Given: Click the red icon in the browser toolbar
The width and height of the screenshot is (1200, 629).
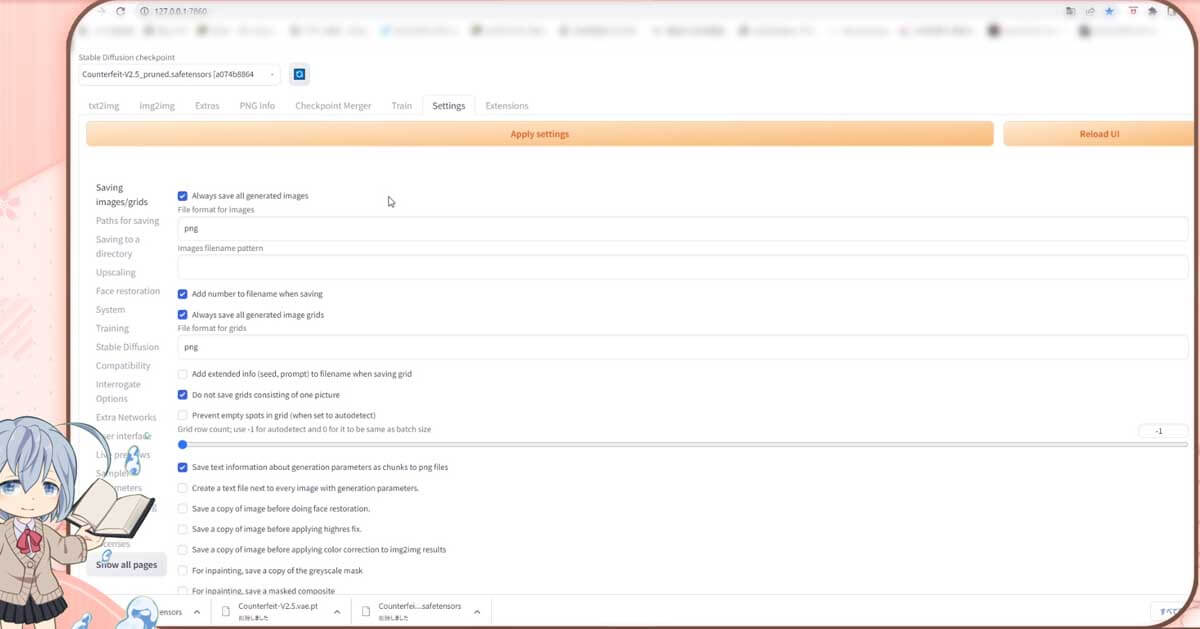Looking at the screenshot, I should pyautogui.click(x=1133, y=11).
